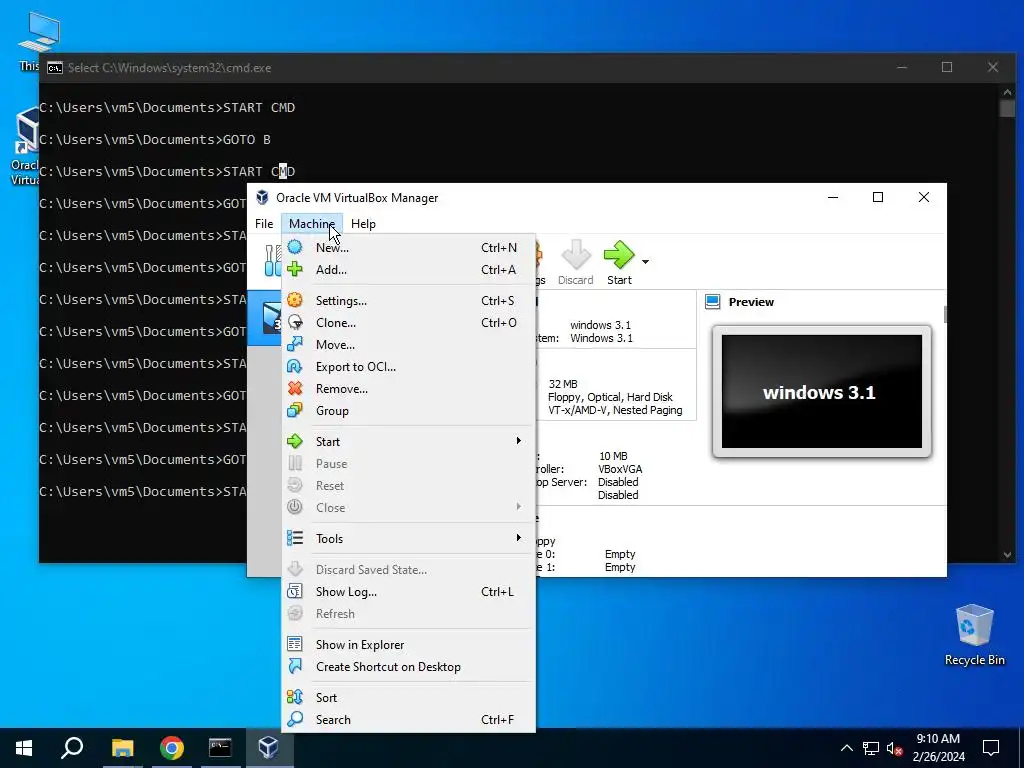The width and height of the screenshot is (1024, 768).
Task: Open the Start toolbar dropdown arrow
Action: 645,262
